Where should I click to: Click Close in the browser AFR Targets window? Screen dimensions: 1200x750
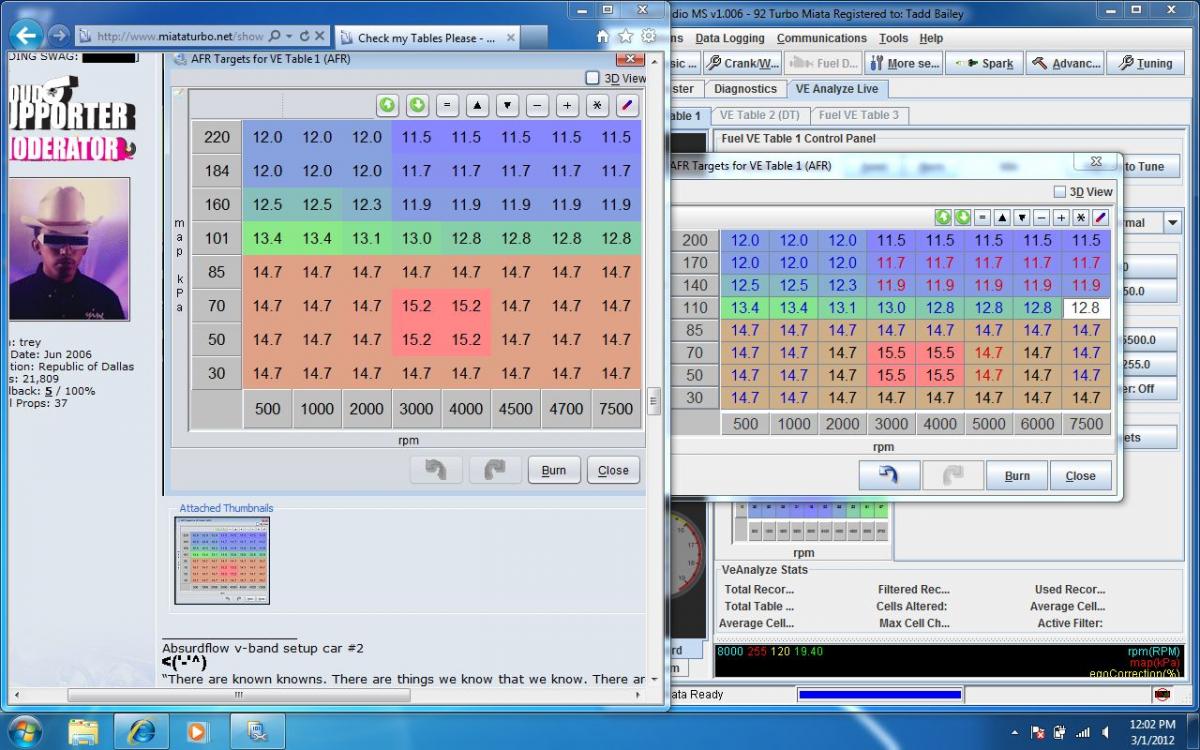tap(613, 470)
